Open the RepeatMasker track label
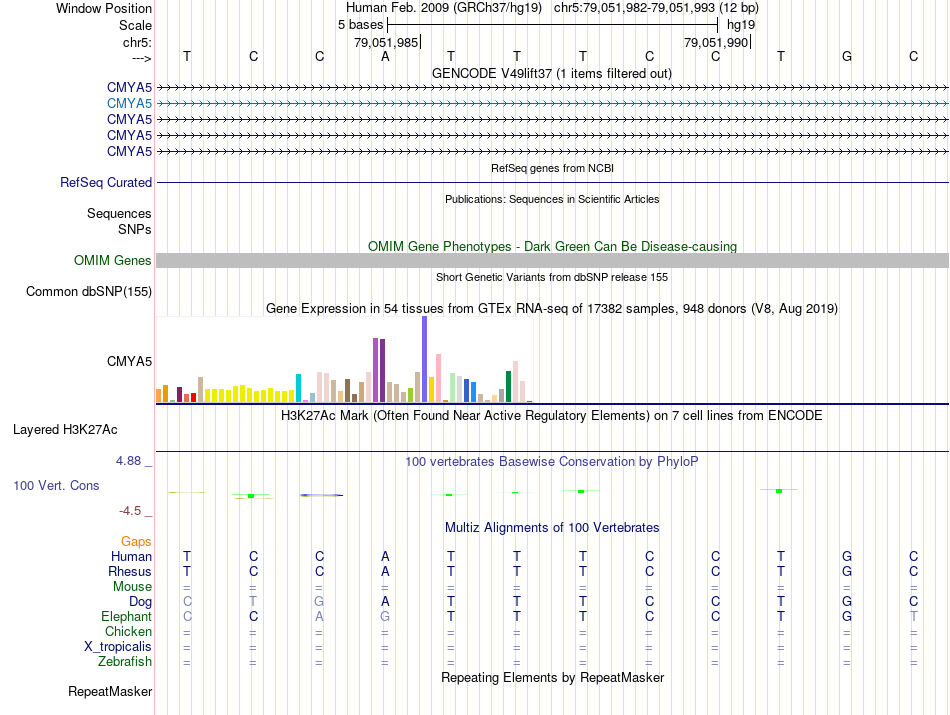The width and height of the screenshot is (950, 715). (x=110, y=691)
